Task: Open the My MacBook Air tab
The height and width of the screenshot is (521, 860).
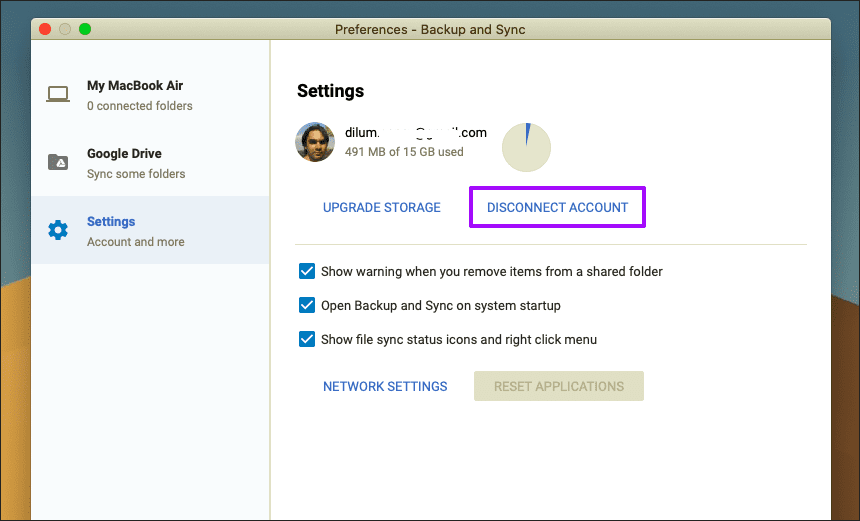Action: tap(150, 94)
